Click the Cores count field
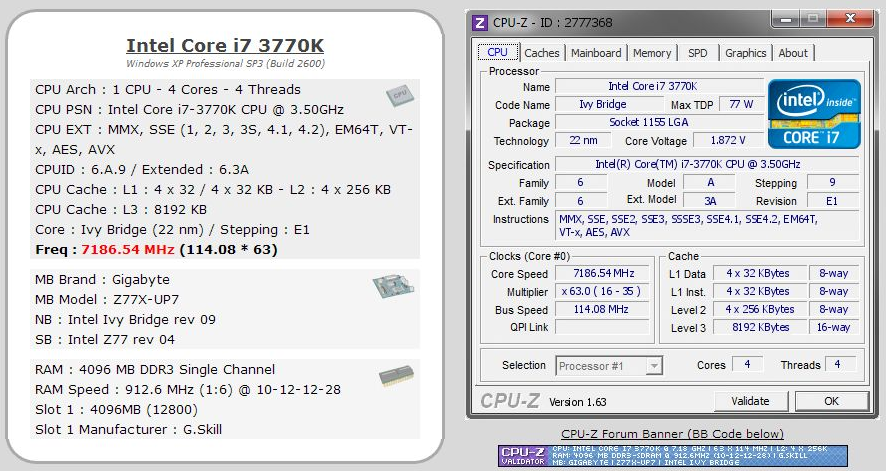Image resolution: width=886 pixels, height=471 pixels. point(747,365)
